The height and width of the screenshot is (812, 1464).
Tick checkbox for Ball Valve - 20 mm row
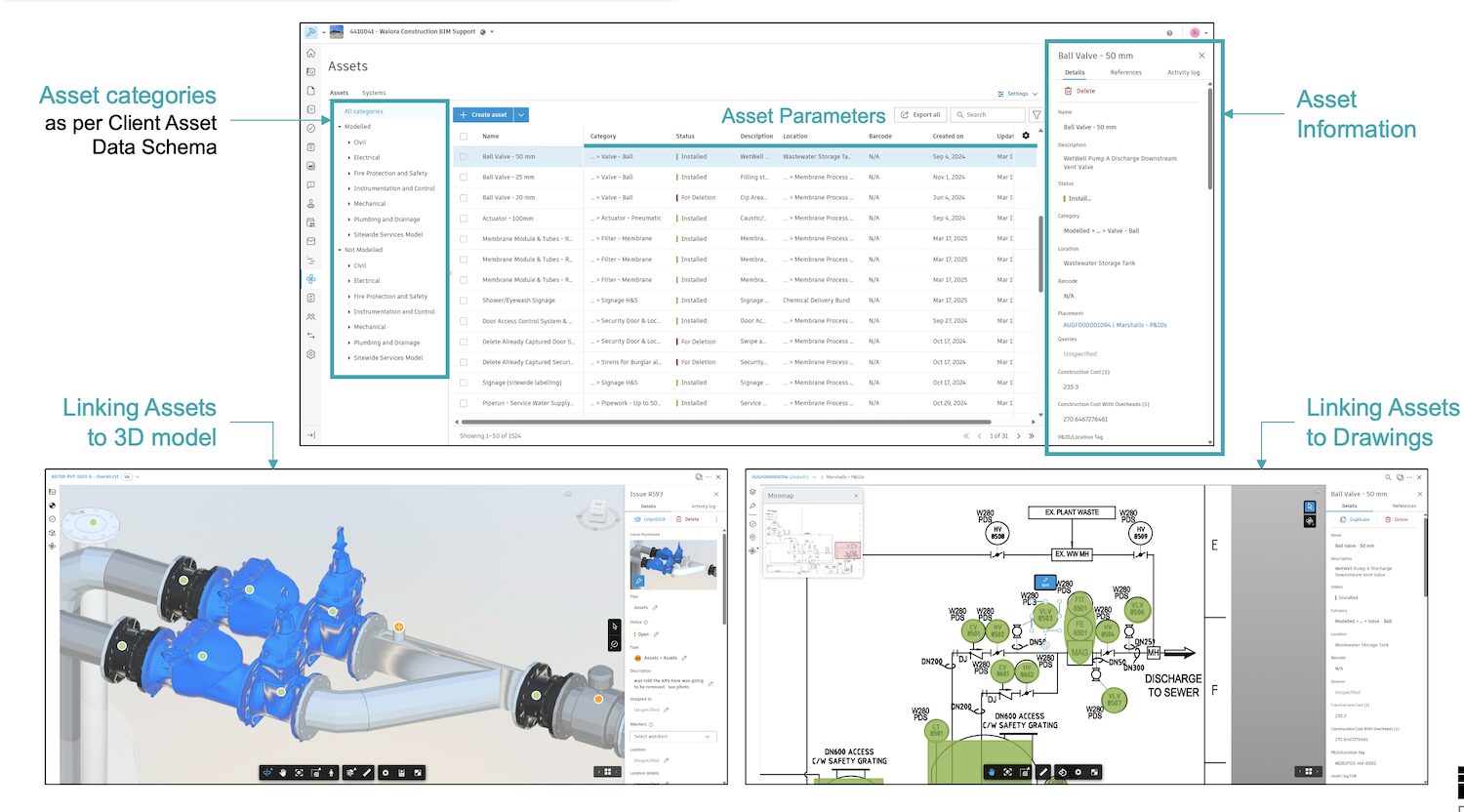point(464,198)
